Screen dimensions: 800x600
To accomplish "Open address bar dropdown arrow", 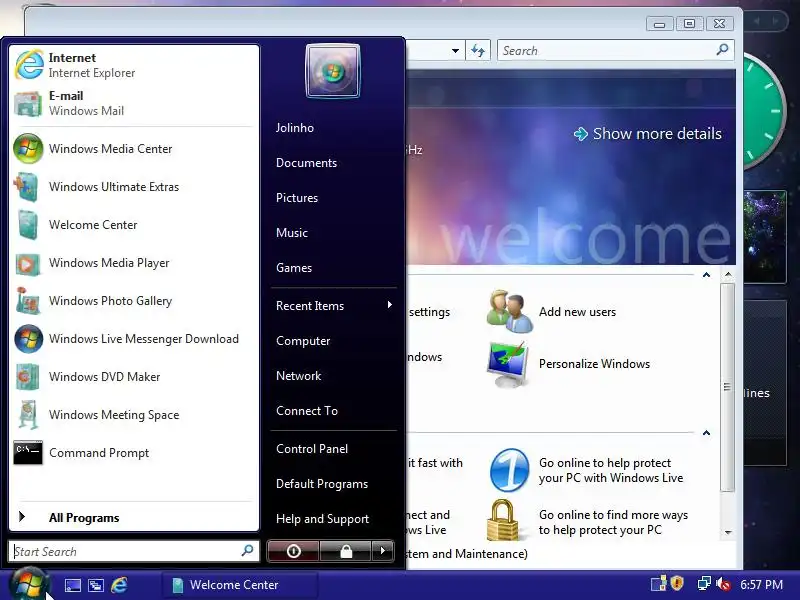I will pyautogui.click(x=455, y=51).
